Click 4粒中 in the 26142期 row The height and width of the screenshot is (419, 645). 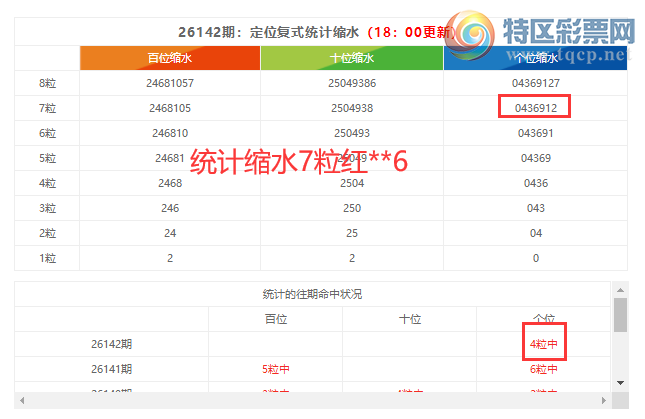coord(543,344)
